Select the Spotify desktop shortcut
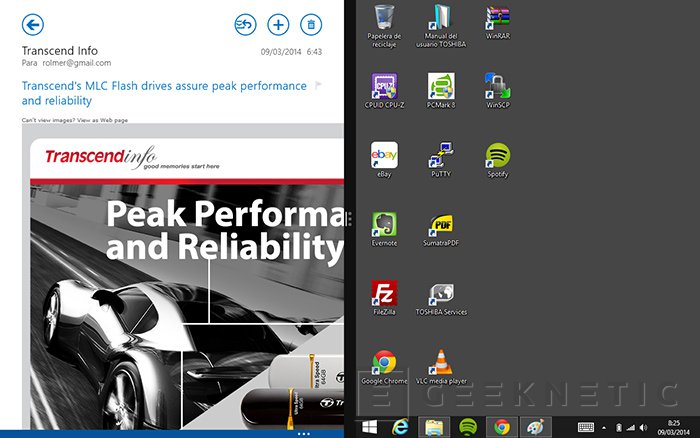The height and width of the screenshot is (438, 700). pos(498,160)
